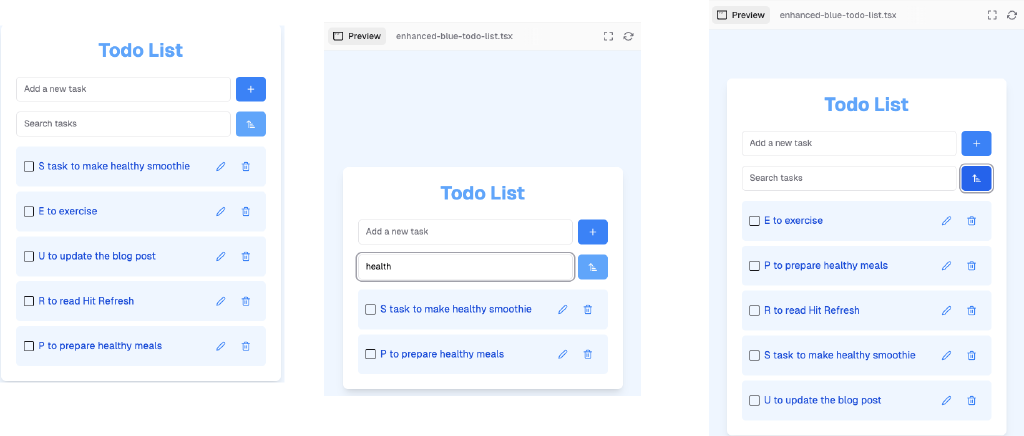The width and height of the screenshot is (1024, 436).
Task: Click the plus button above the dark-blue sort button
Action: coord(976,143)
